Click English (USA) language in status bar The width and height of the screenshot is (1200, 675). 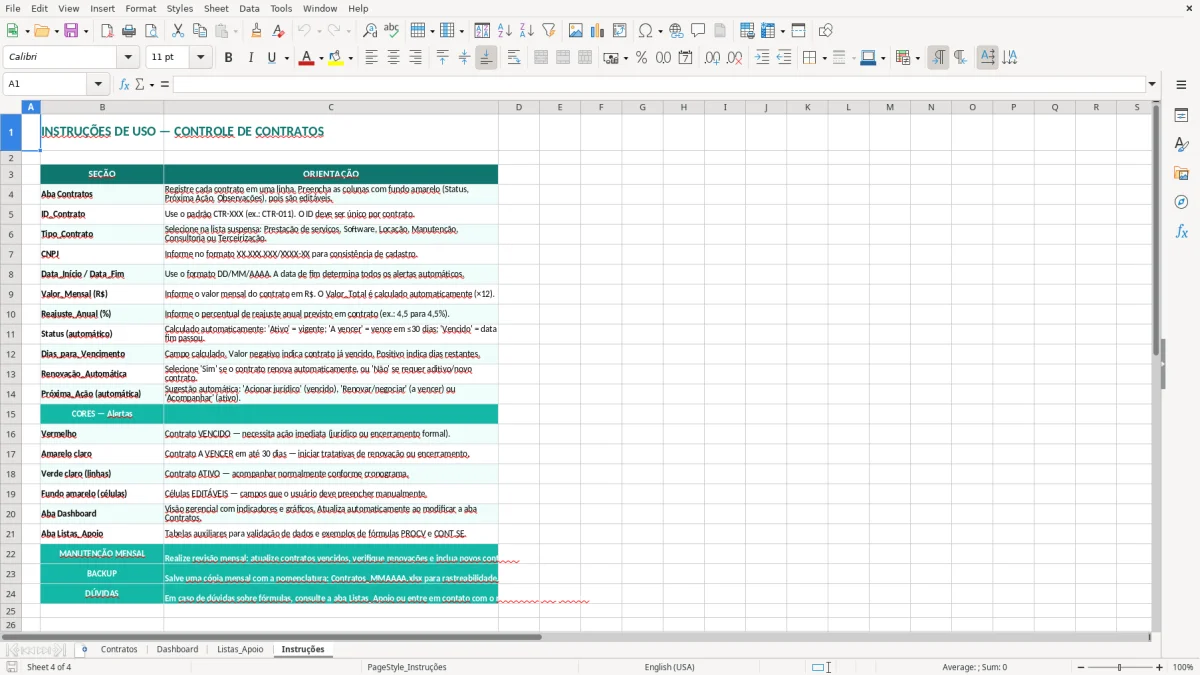click(x=669, y=667)
